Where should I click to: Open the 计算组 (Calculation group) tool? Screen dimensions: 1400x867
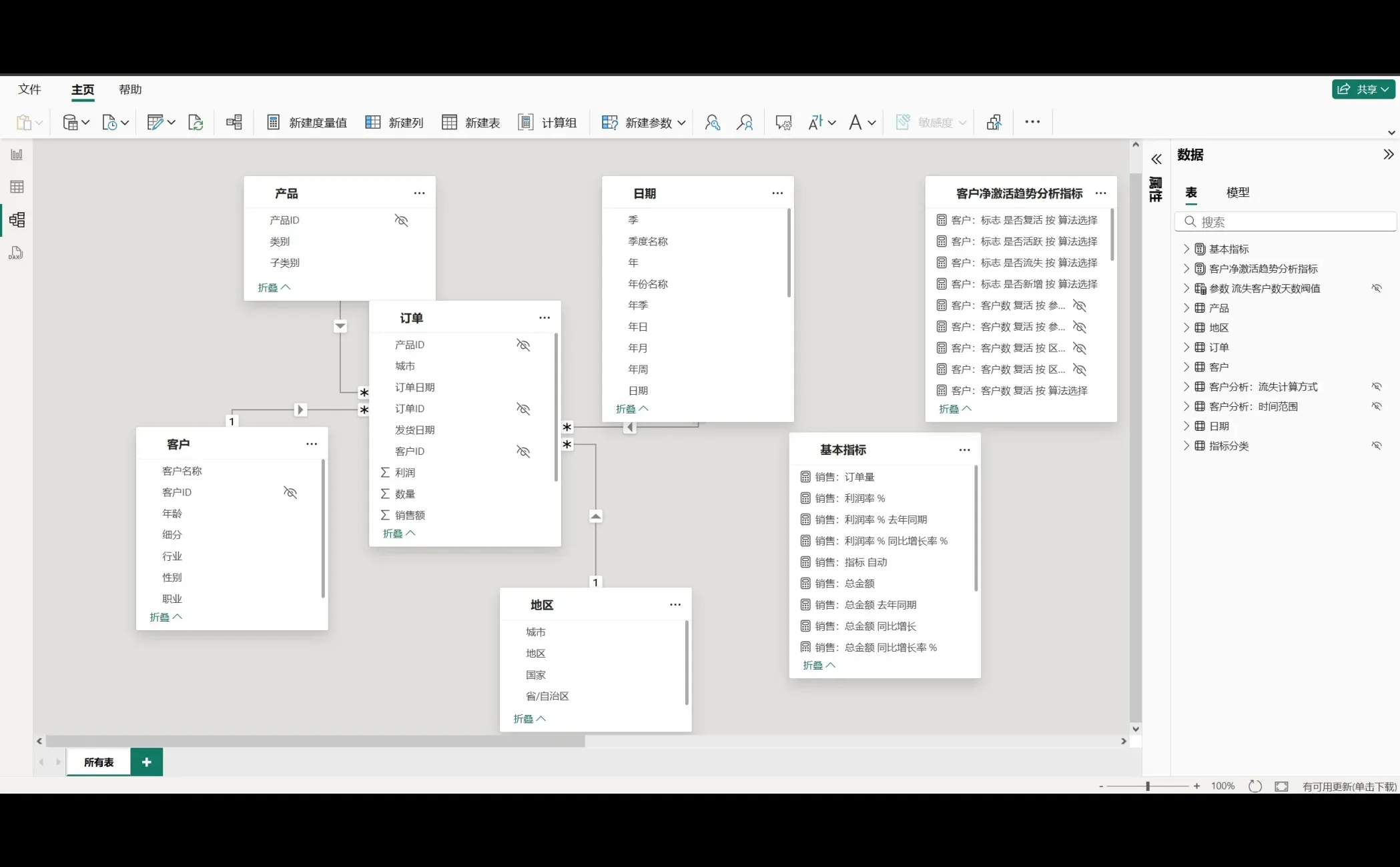click(547, 123)
